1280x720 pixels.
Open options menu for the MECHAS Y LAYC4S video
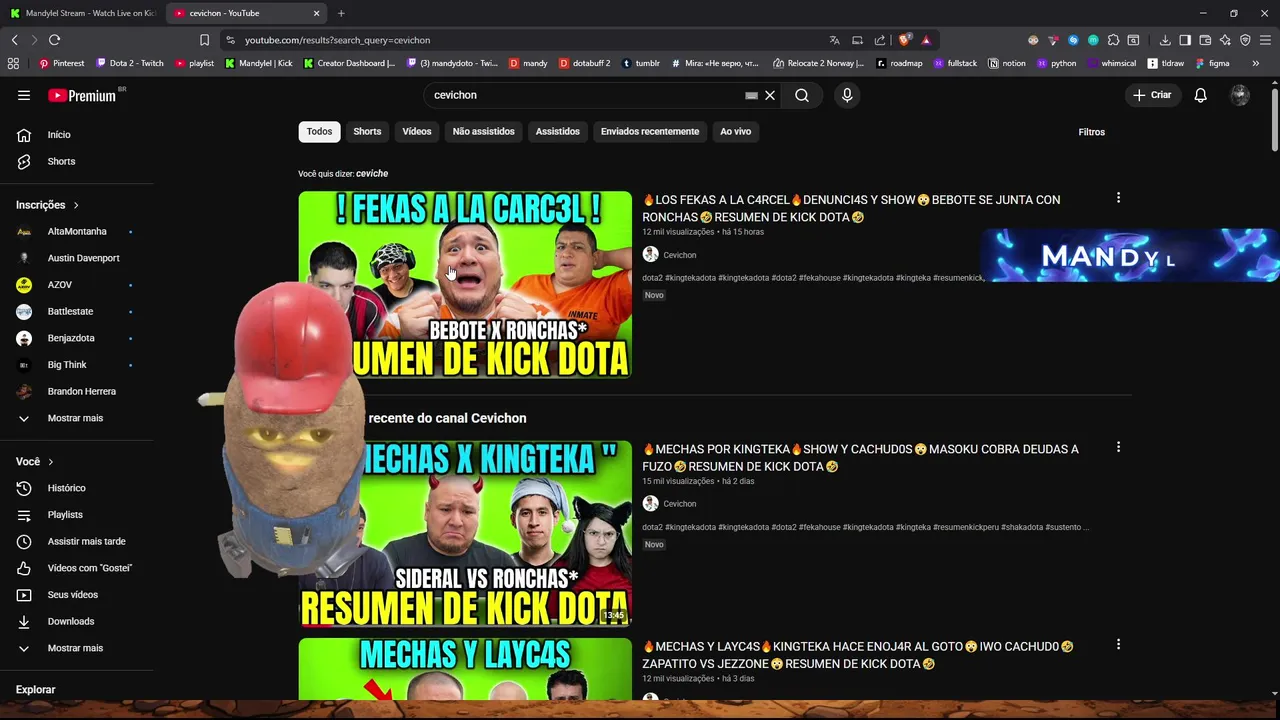click(1118, 645)
